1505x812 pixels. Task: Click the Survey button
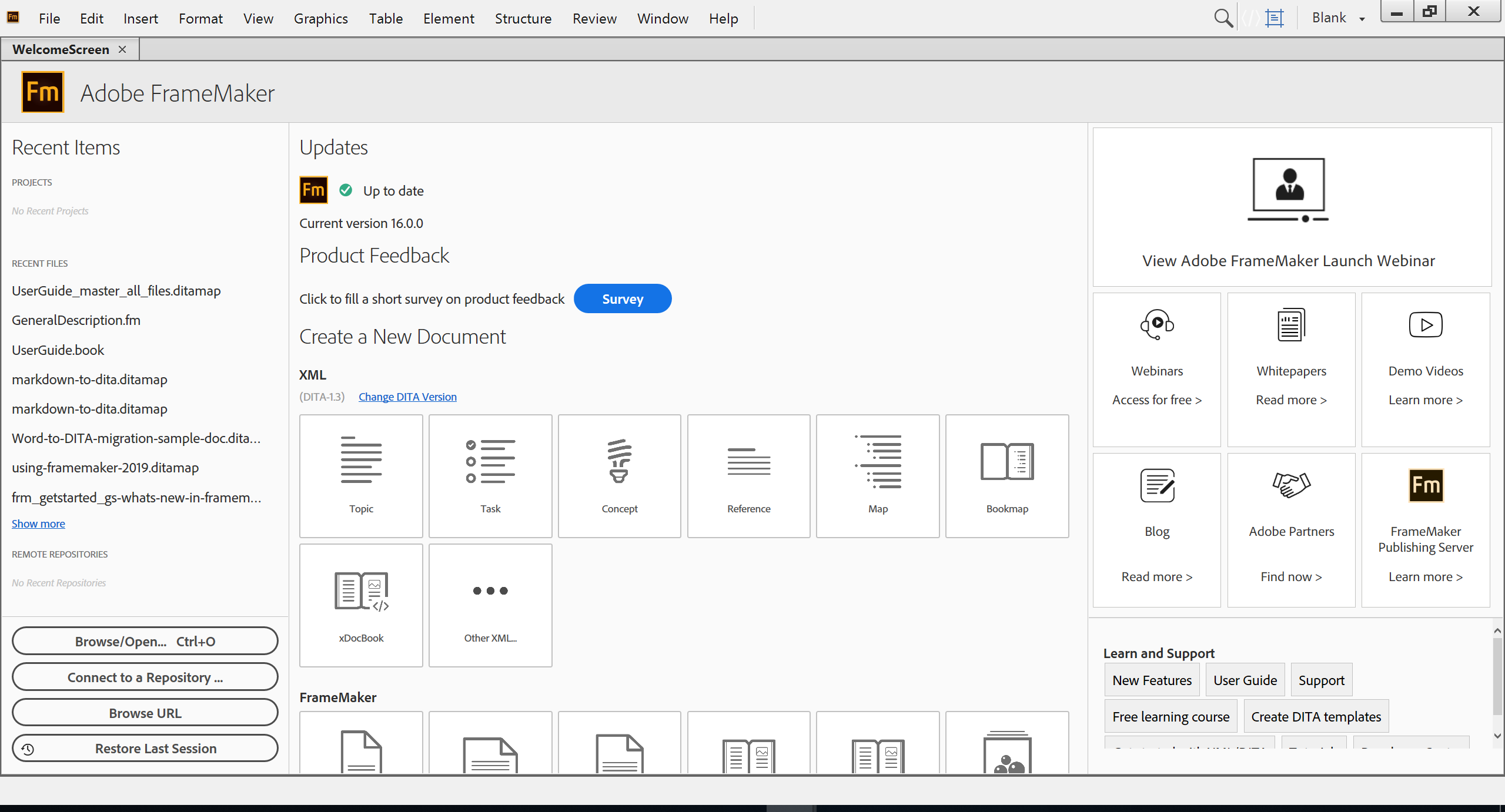point(622,298)
